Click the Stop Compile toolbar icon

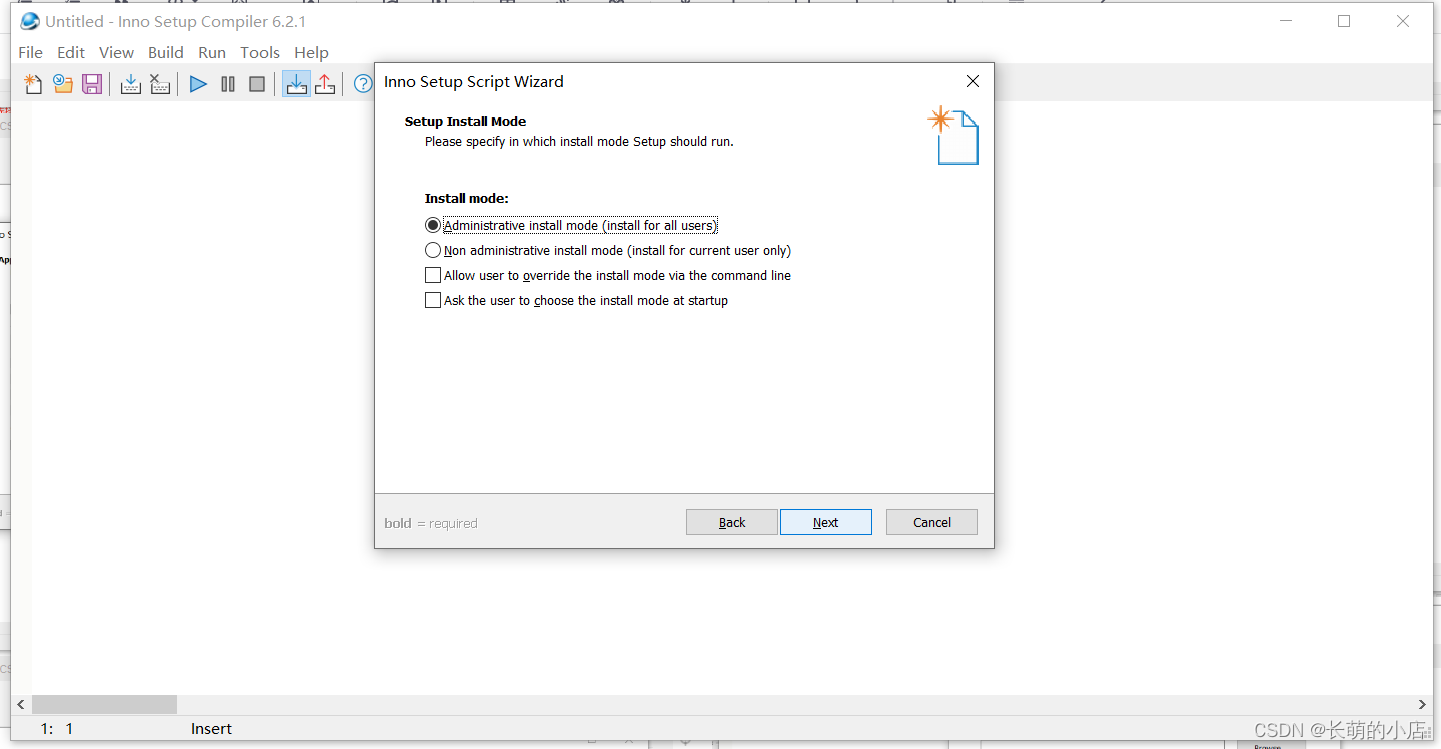point(160,84)
